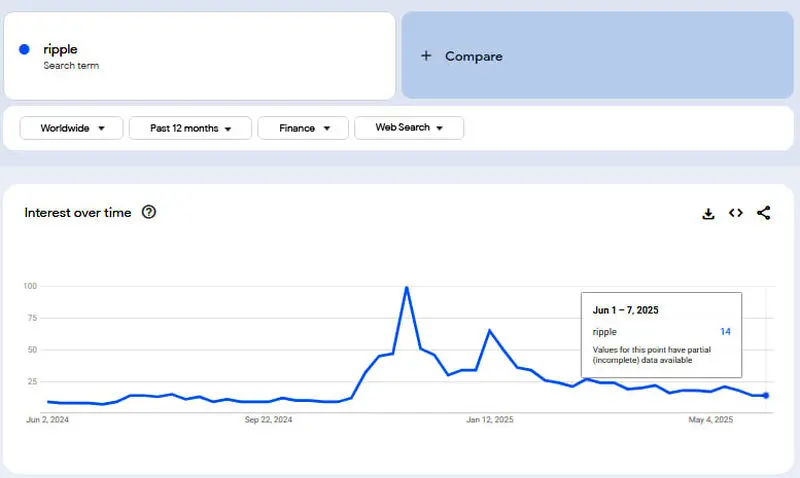
Task: Click the May 4, 2025 axis label
Action: (711, 419)
